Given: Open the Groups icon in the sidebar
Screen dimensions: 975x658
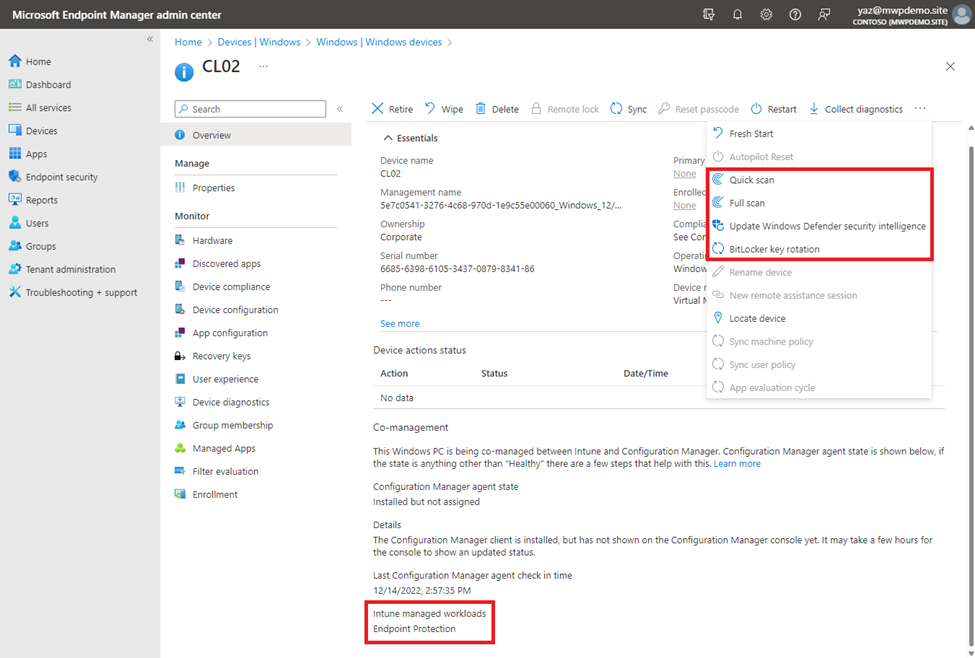Looking at the screenshot, I should [x=15, y=245].
